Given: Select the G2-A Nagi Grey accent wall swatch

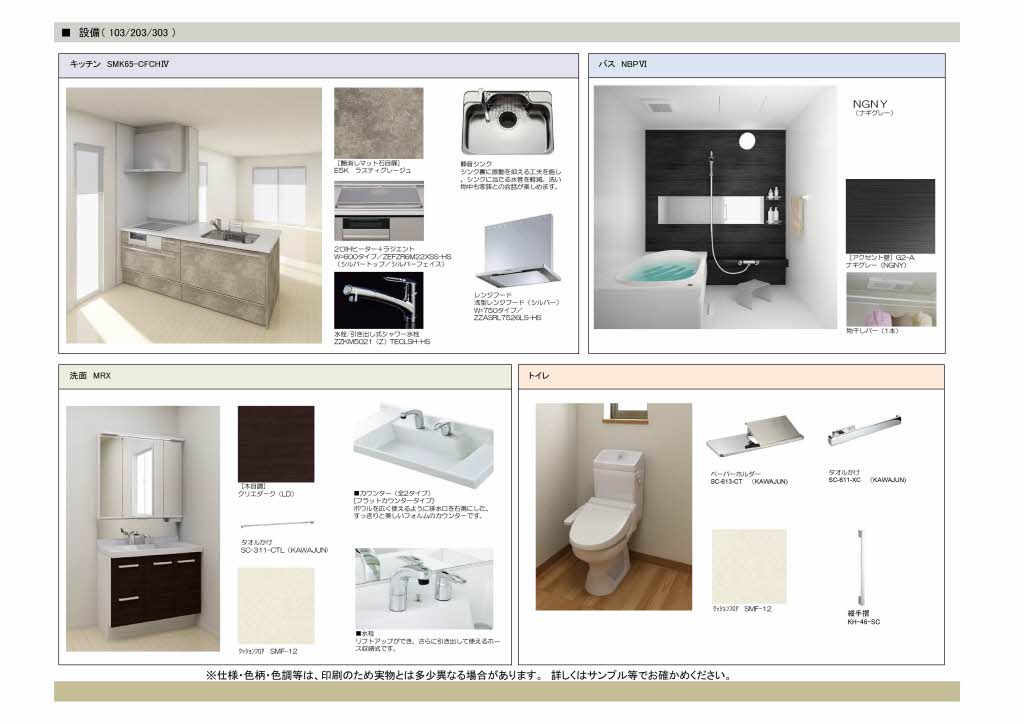Looking at the screenshot, I should coord(890,216).
